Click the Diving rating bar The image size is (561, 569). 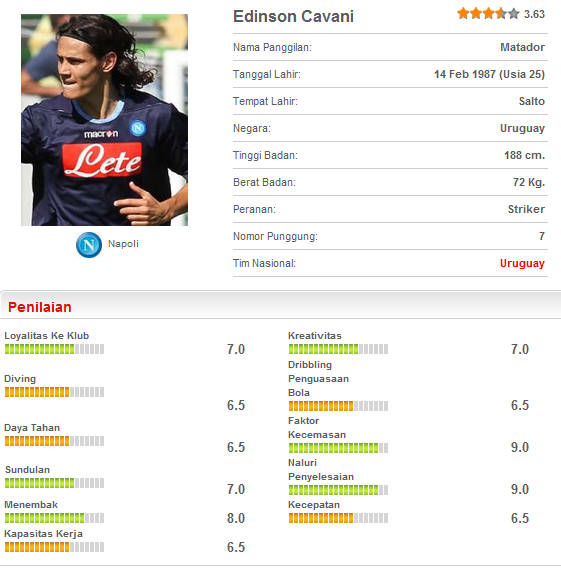point(54,392)
